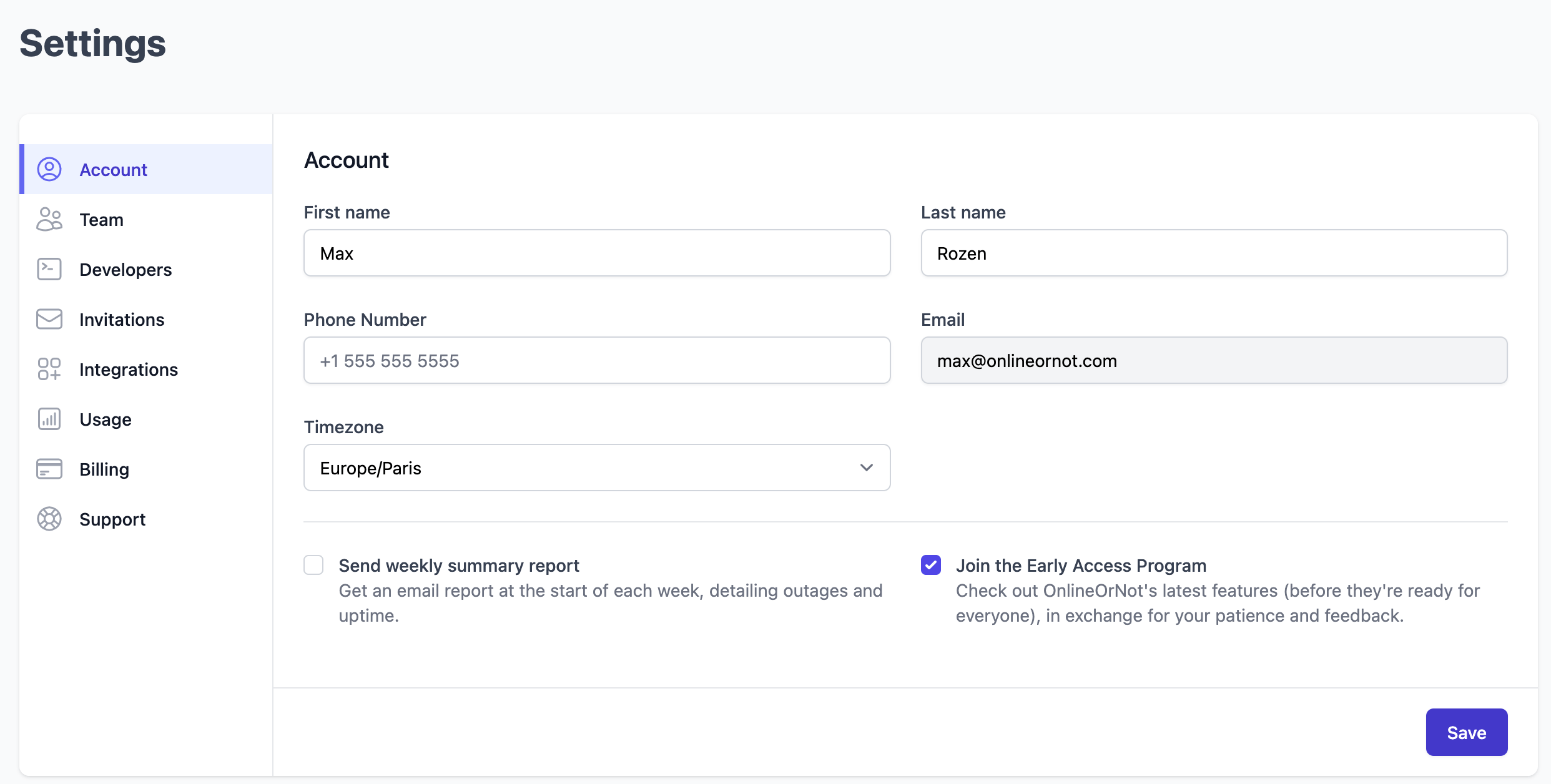Click the Support lifebuoy icon
Image resolution: width=1551 pixels, height=784 pixels.
(49, 519)
